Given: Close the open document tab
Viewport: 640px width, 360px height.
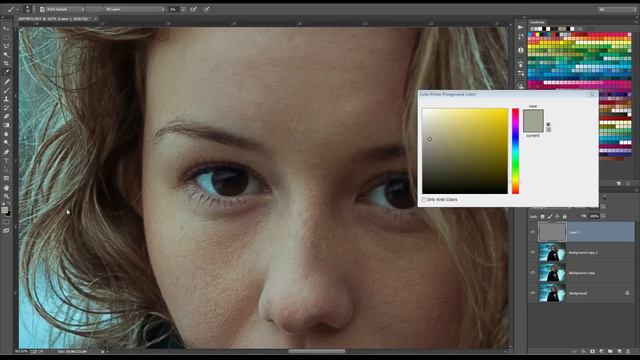Looking at the screenshot, I should (96, 19).
